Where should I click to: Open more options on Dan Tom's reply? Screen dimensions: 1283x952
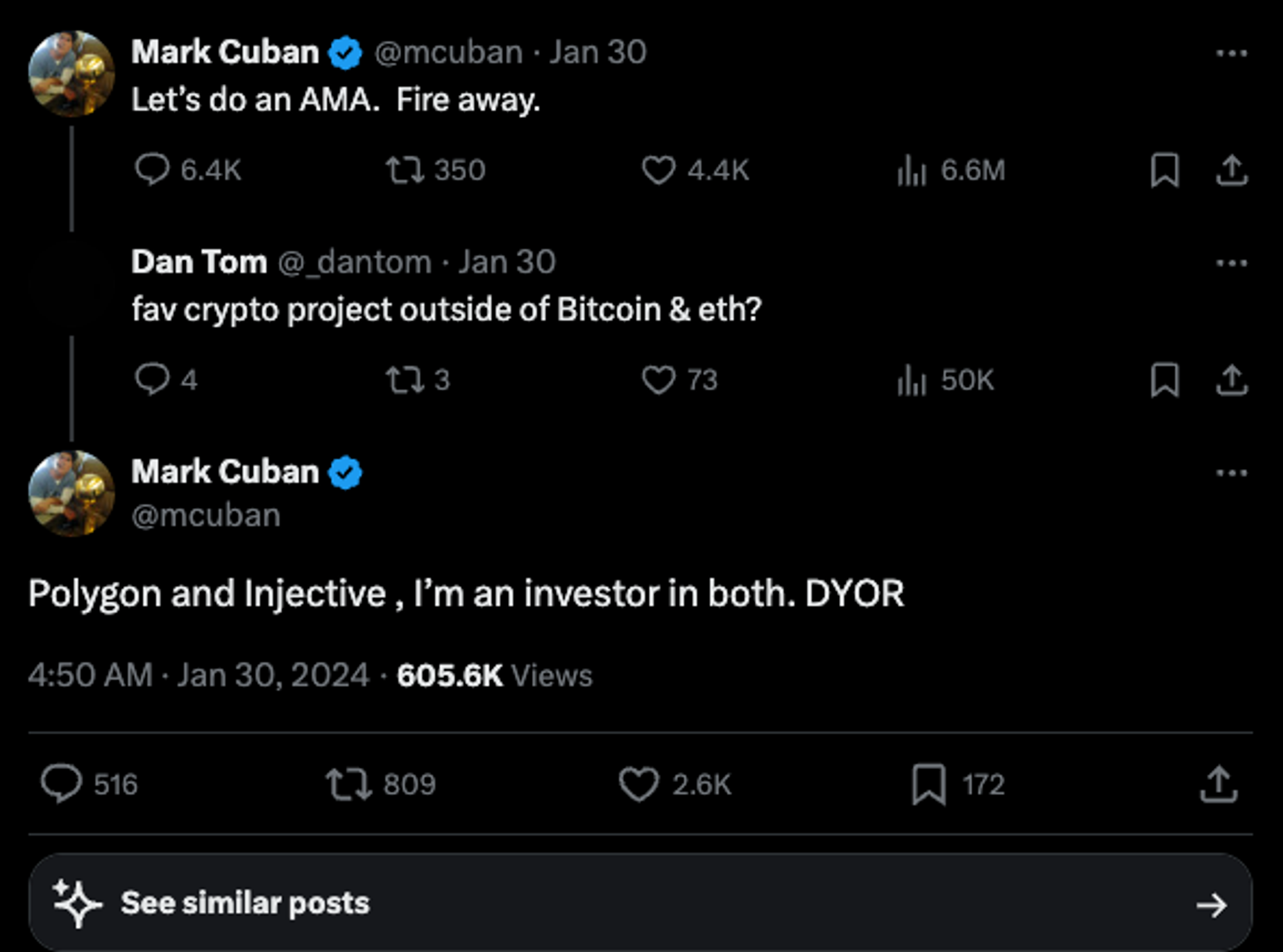(1232, 263)
